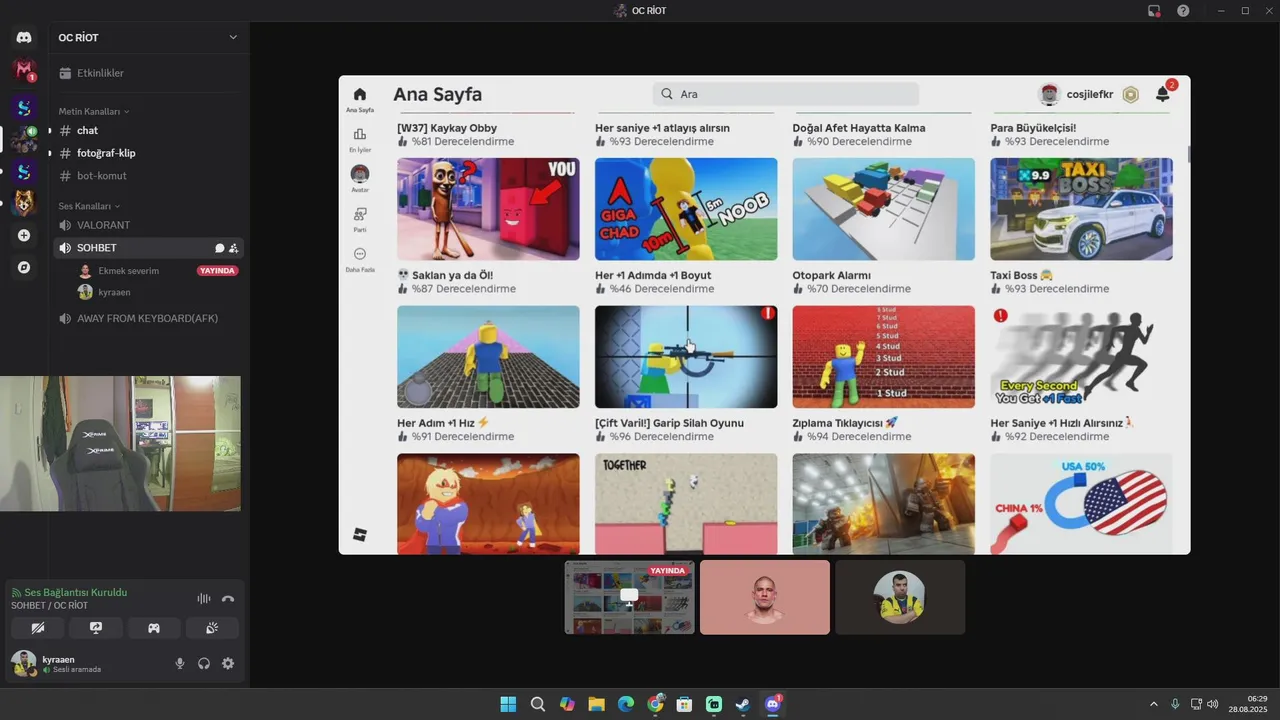Click the Ara search field

786,94
